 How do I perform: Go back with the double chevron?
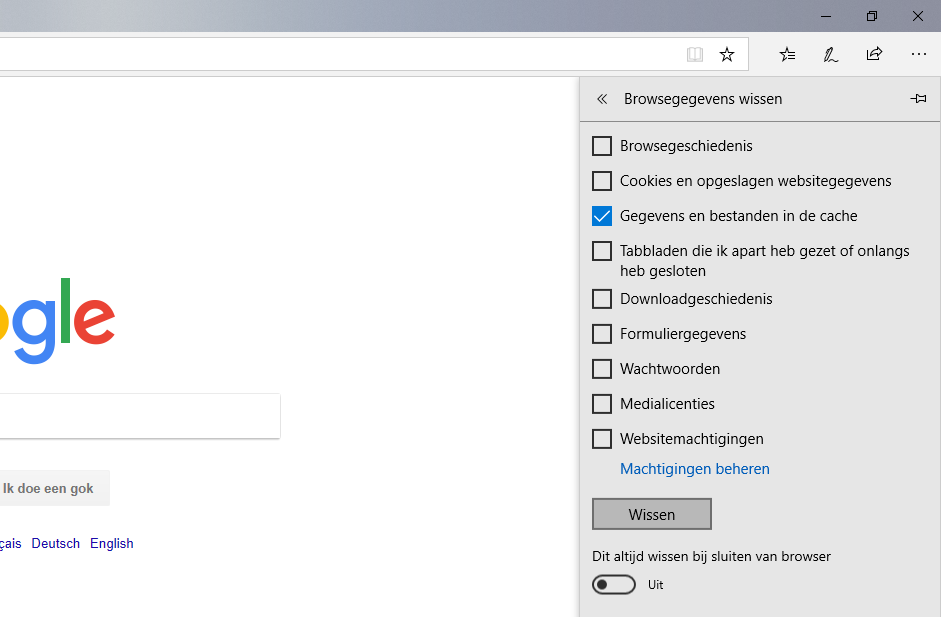(x=602, y=99)
